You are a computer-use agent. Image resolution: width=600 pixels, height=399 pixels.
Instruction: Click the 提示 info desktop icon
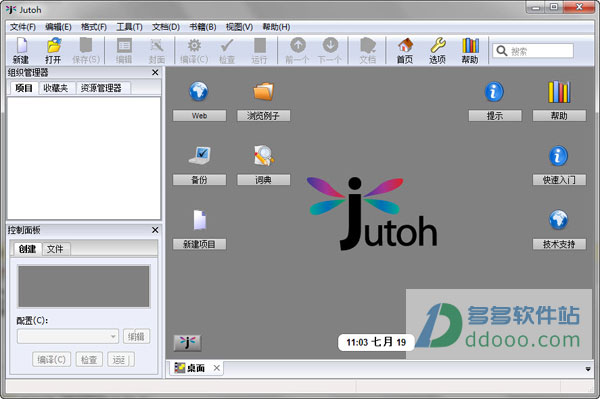tap(494, 92)
